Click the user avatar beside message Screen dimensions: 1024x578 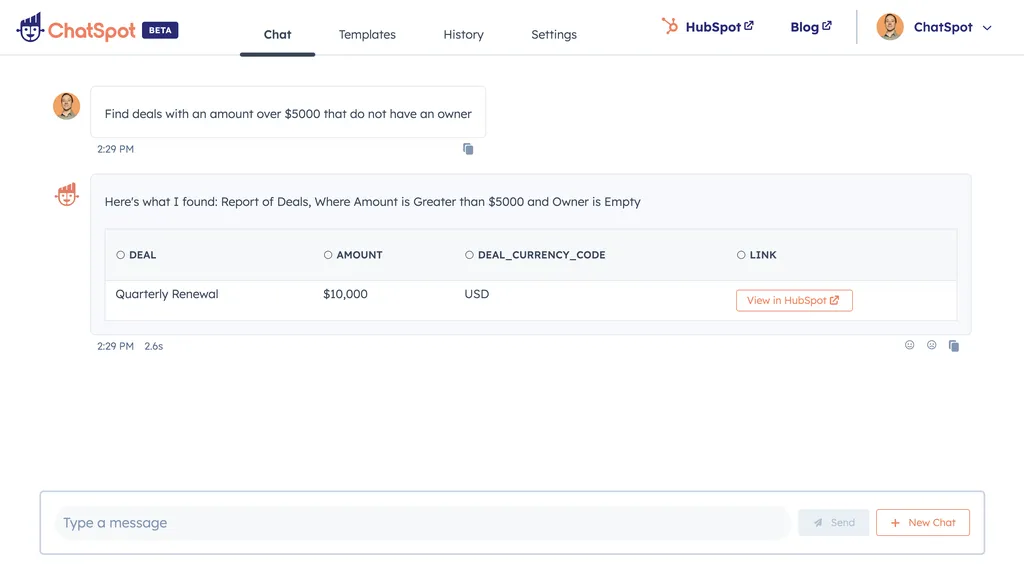click(x=67, y=106)
